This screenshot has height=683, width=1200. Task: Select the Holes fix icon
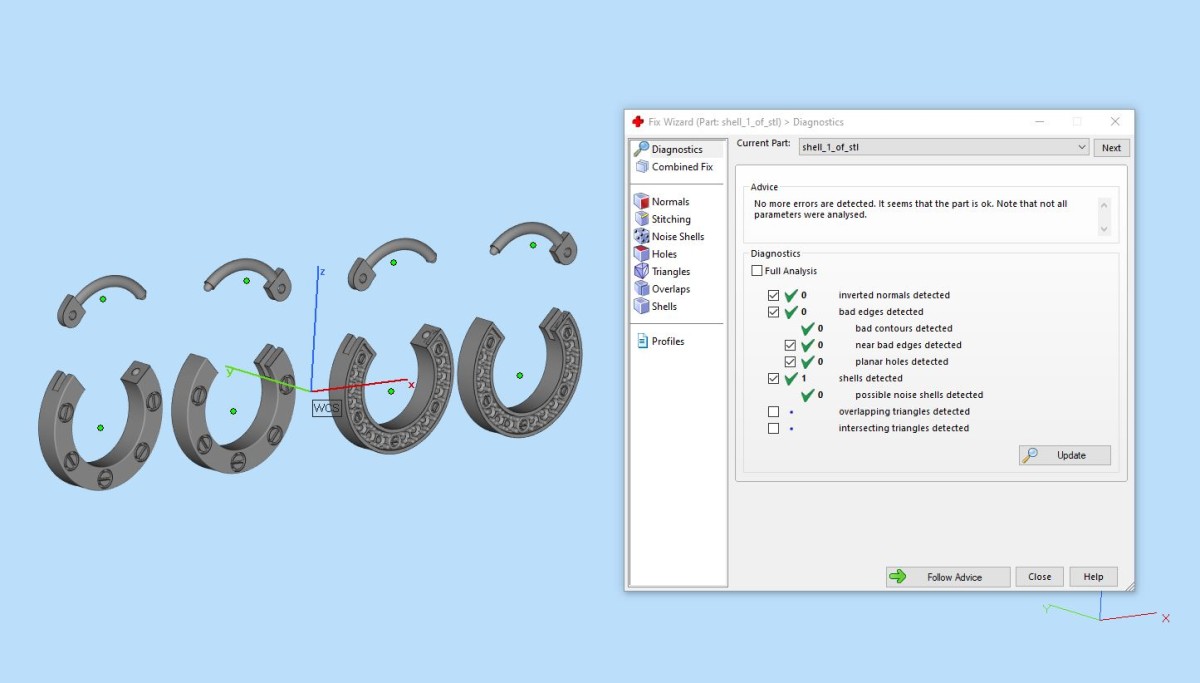641,254
